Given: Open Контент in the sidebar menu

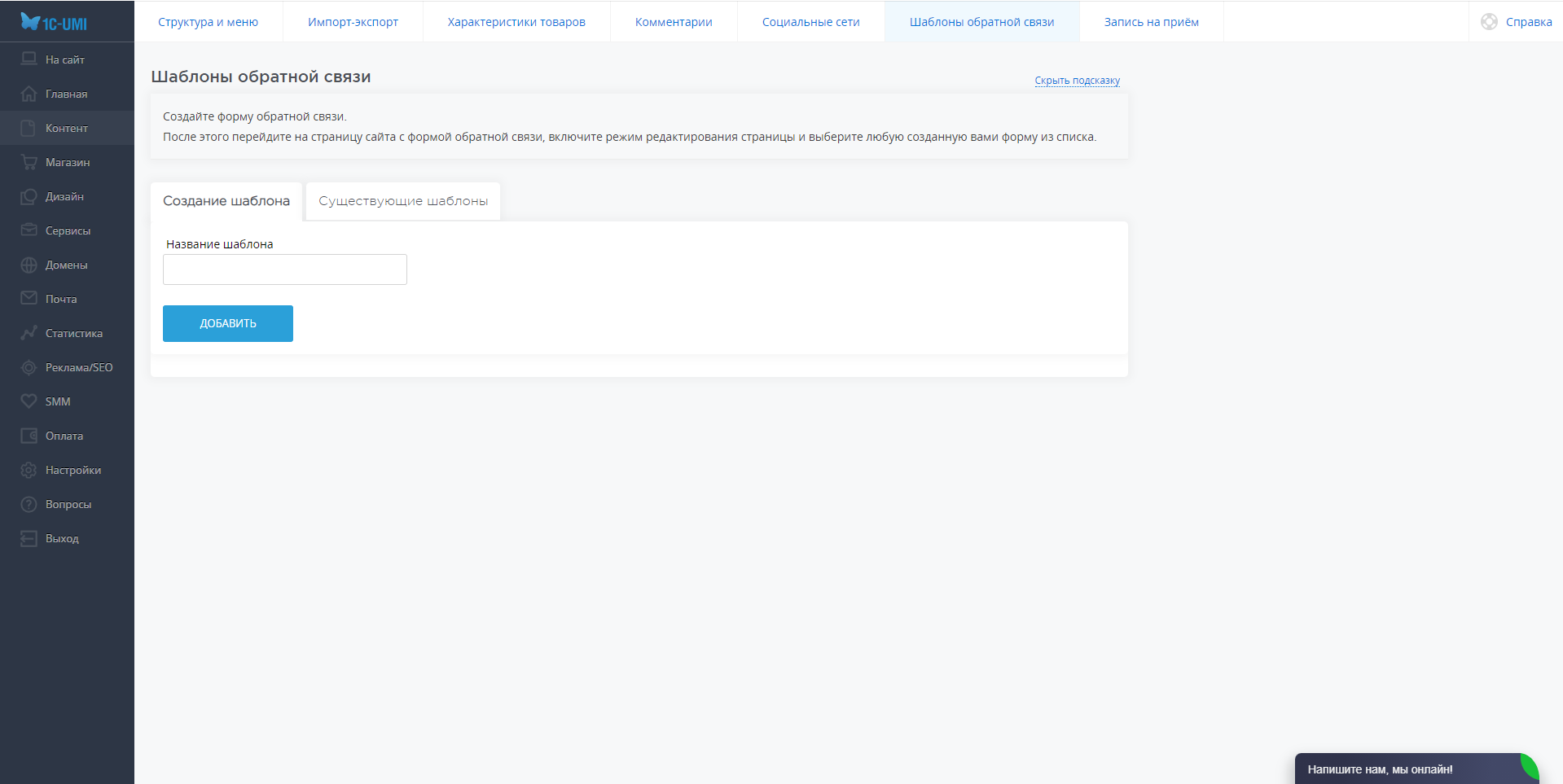Looking at the screenshot, I should [67, 128].
